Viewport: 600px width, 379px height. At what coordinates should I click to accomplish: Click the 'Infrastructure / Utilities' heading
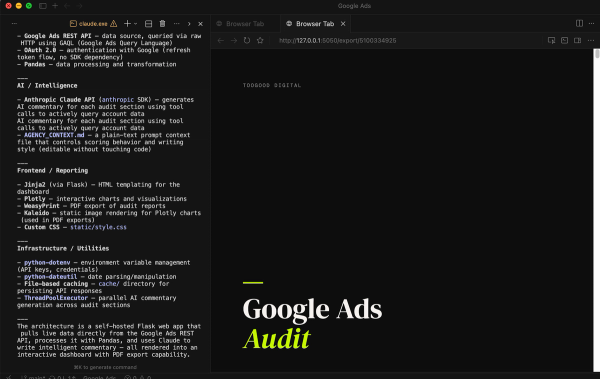63,248
